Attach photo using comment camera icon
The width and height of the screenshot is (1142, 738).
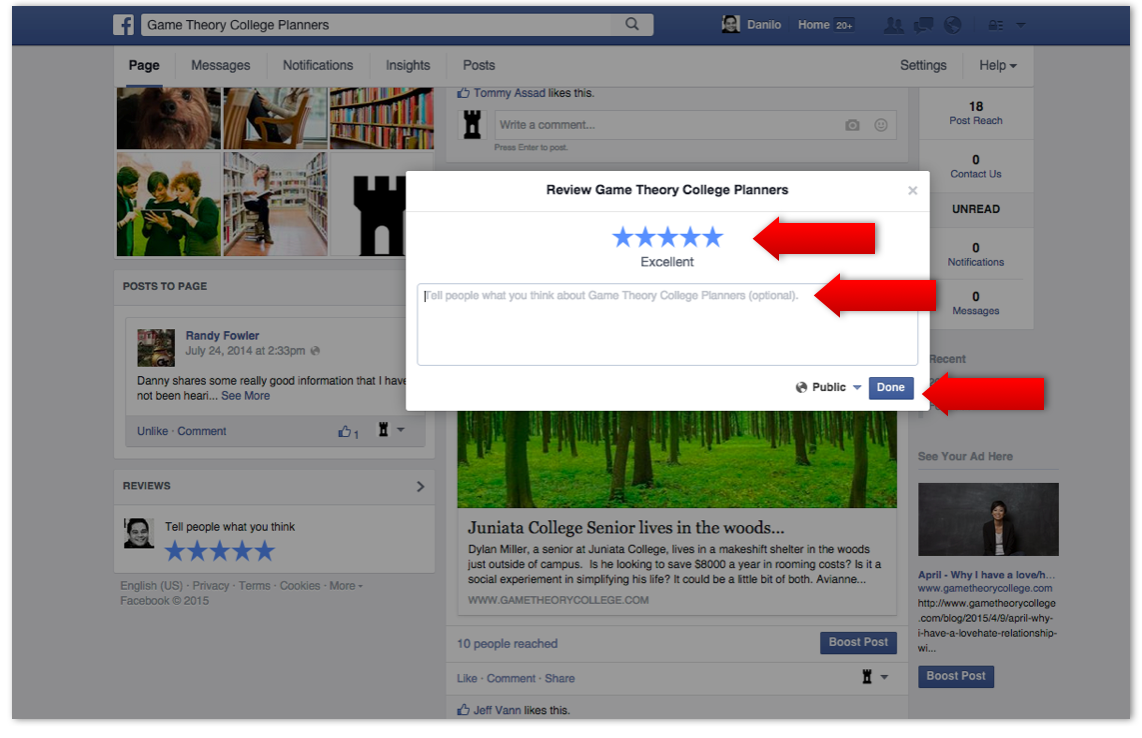coord(852,125)
